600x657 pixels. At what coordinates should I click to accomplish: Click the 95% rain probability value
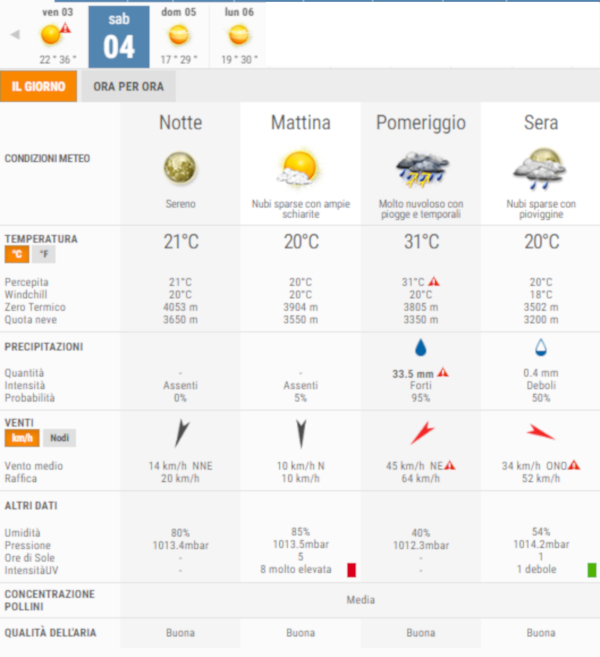421,398
